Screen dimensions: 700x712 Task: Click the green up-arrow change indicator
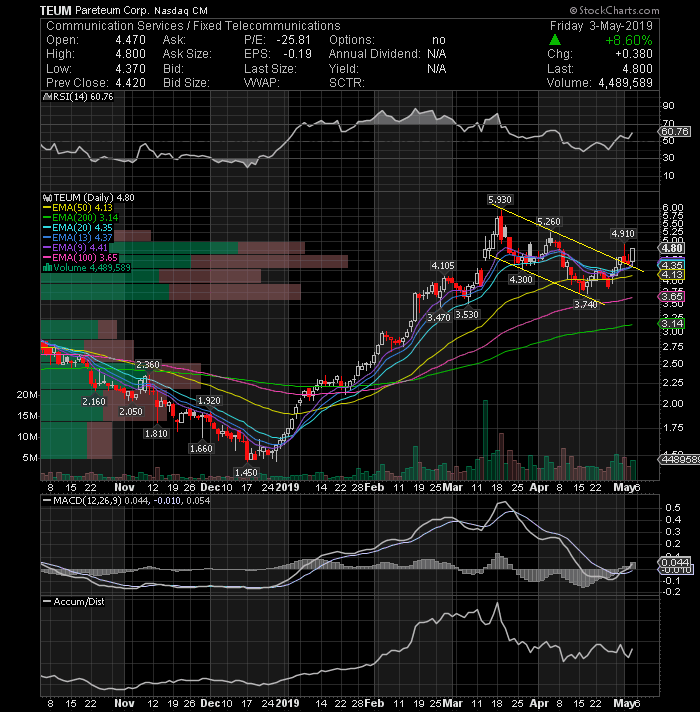555,40
